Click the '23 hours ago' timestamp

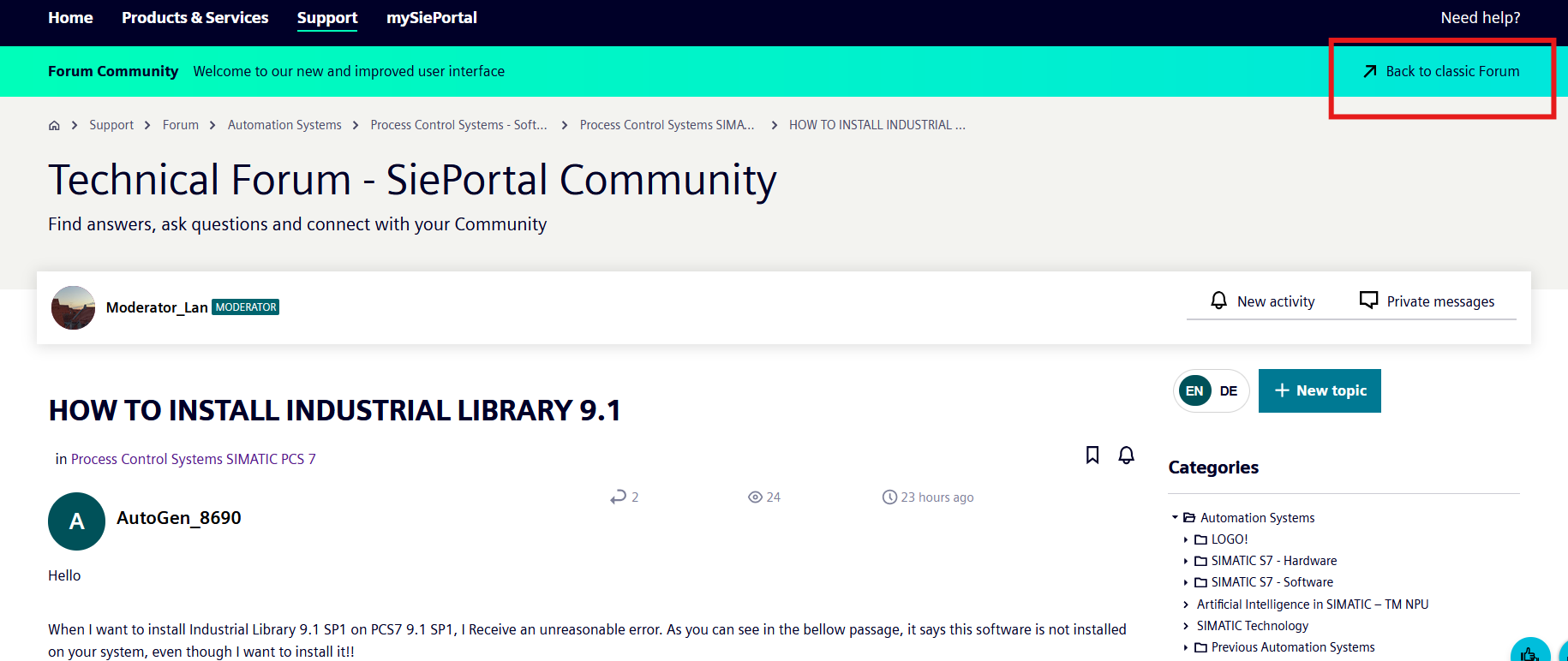(x=937, y=497)
